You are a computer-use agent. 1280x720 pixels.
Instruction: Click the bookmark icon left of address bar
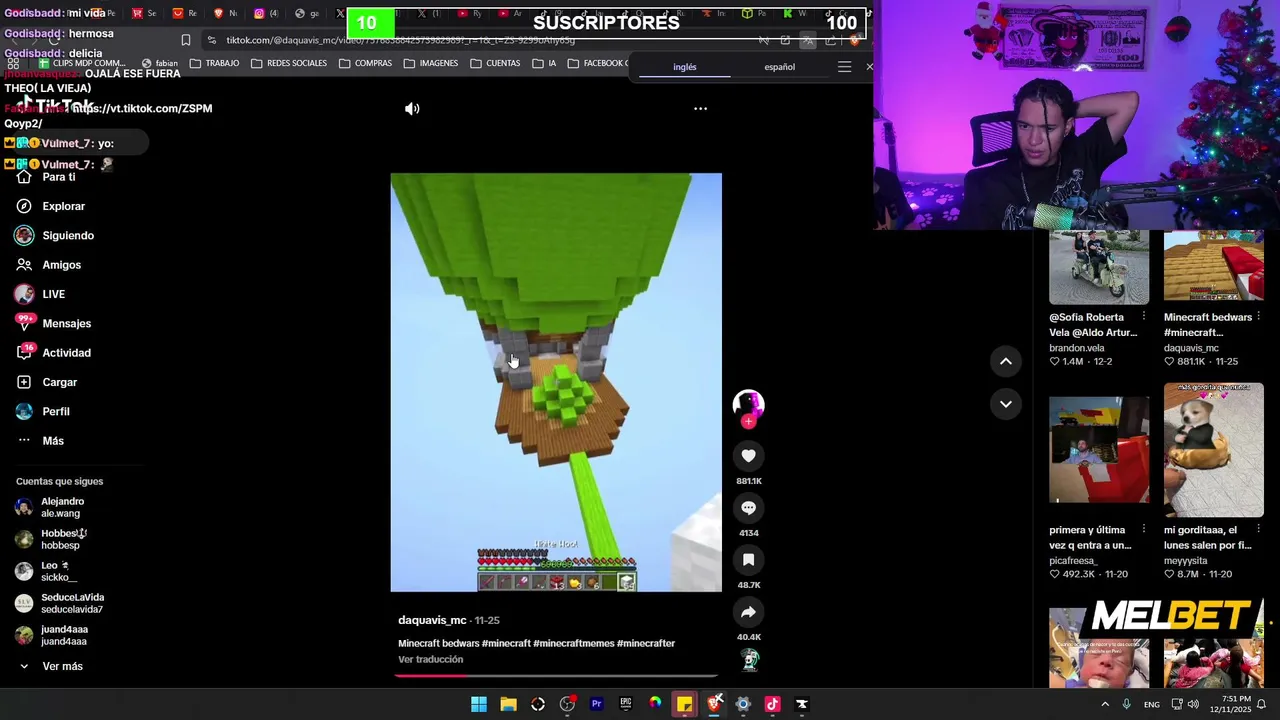tap(186, 40)
